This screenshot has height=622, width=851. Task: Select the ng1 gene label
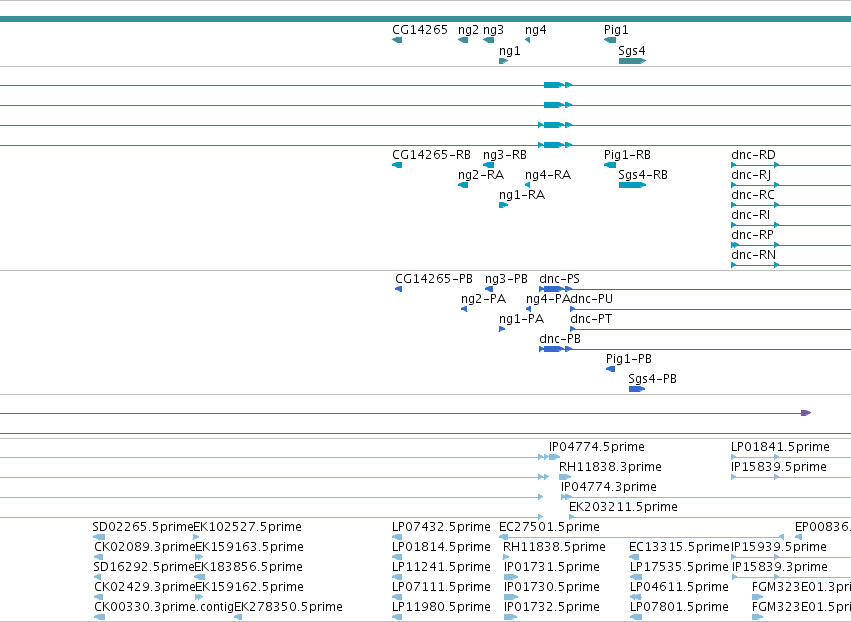click(510, 51)
